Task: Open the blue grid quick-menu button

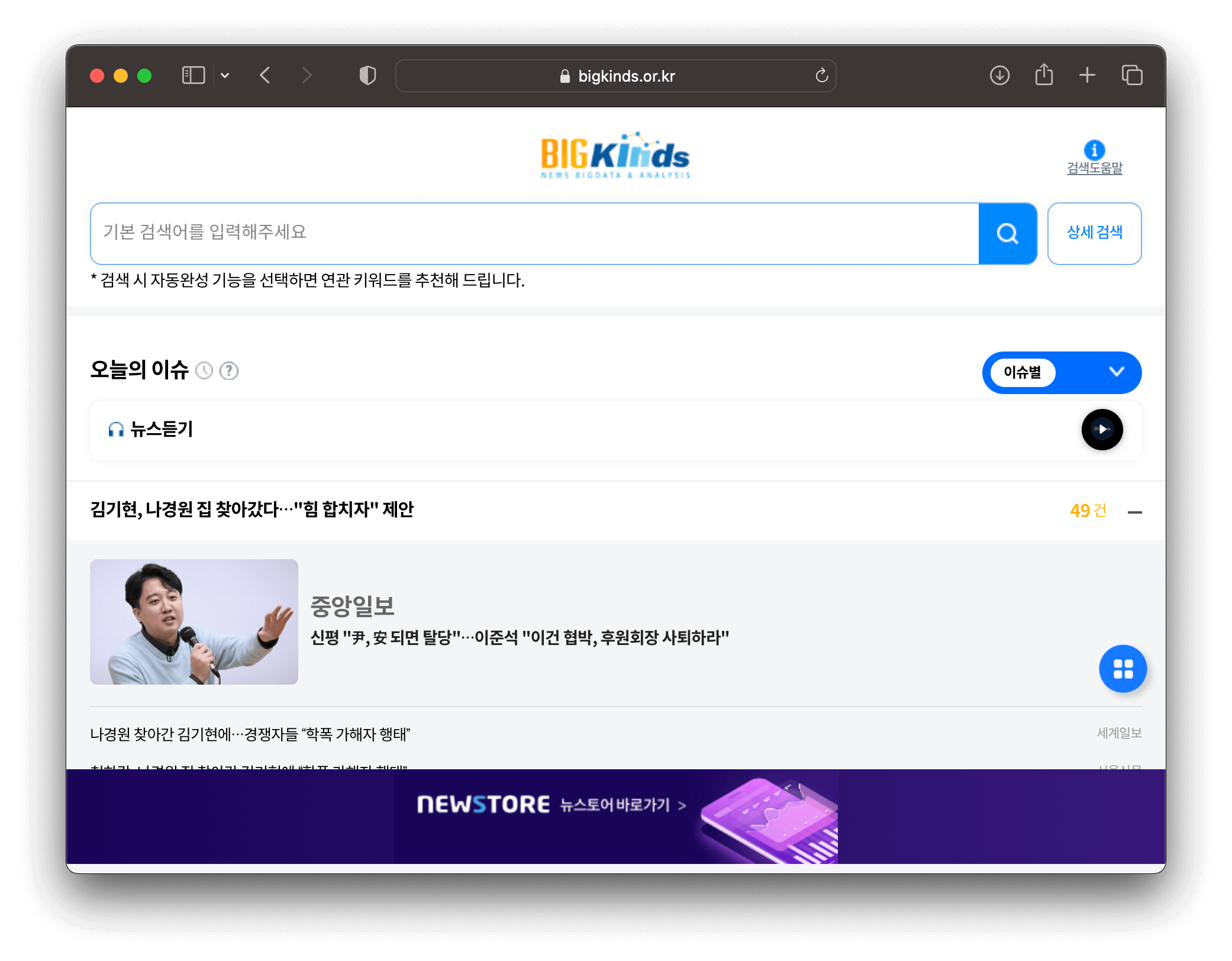Action: point(1123,669)
